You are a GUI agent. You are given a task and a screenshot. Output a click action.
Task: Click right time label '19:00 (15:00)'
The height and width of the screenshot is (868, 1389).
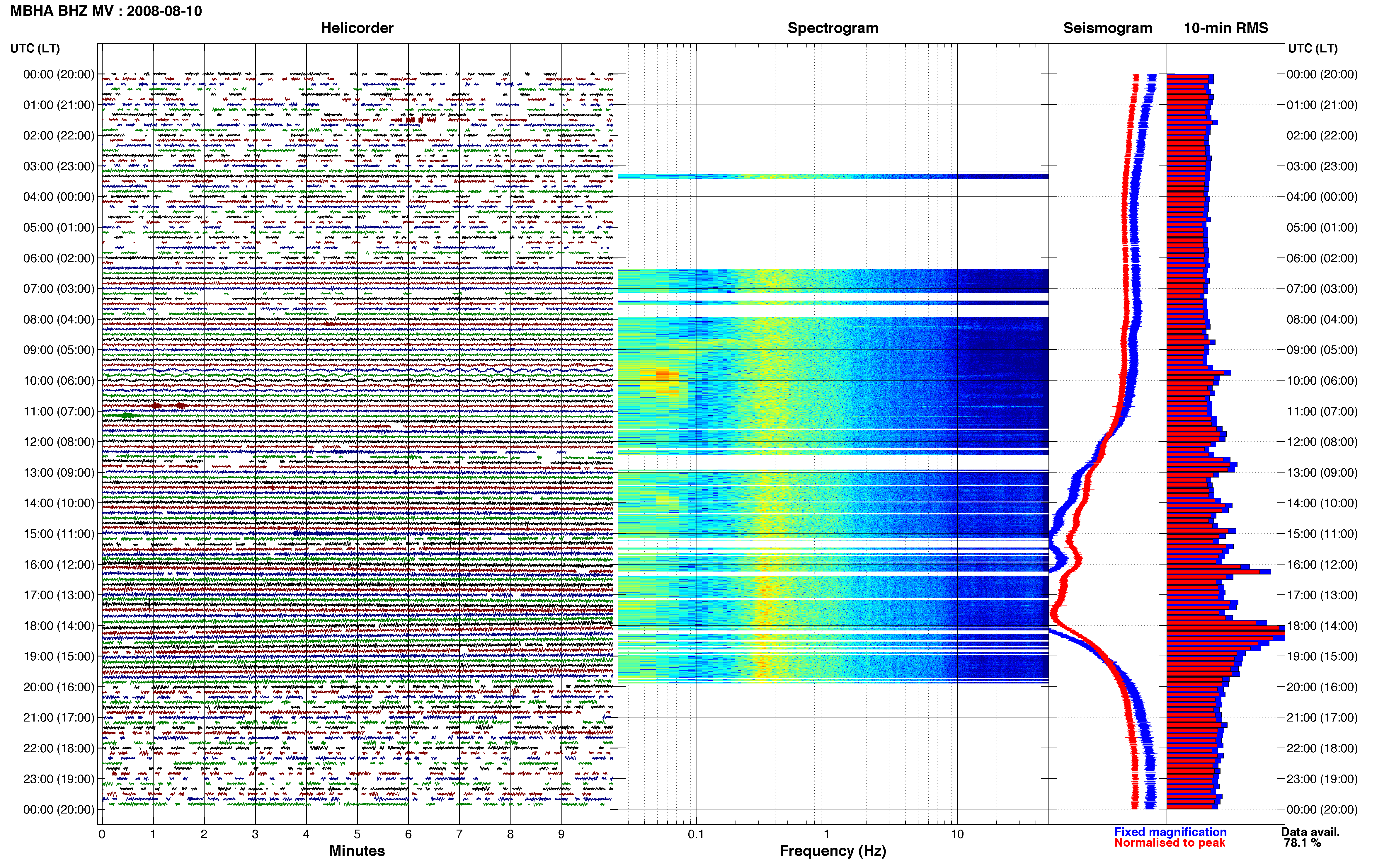1322,656
